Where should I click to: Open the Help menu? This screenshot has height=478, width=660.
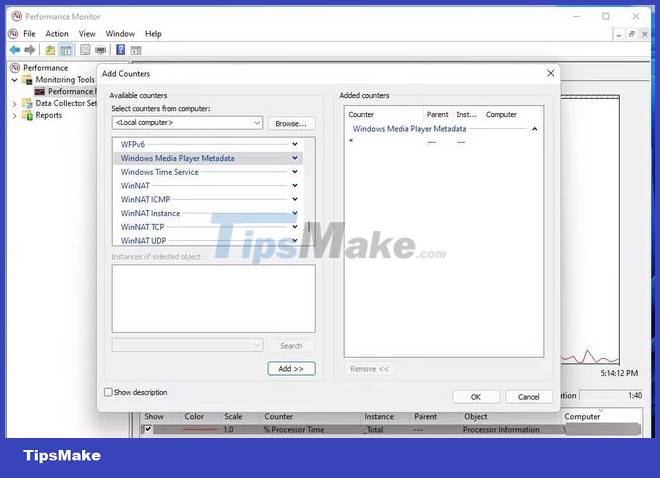(x=153, y=34)
